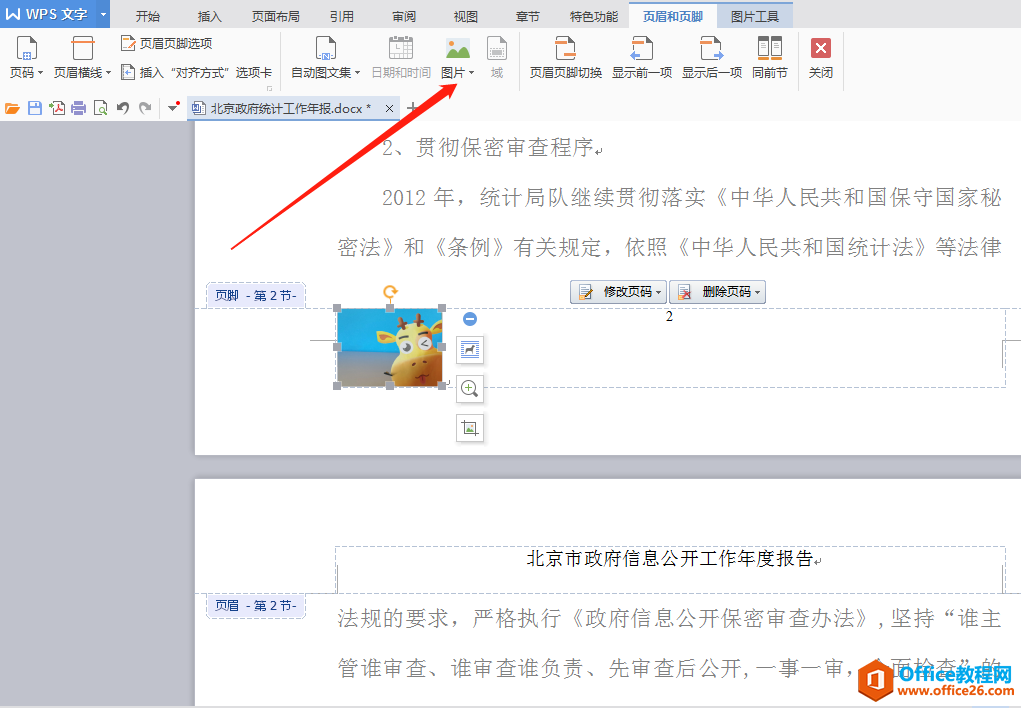Open 页眉页脚选项 header footer options
1021x708 pixels.
pyautogui.click(x=167, y=44)
